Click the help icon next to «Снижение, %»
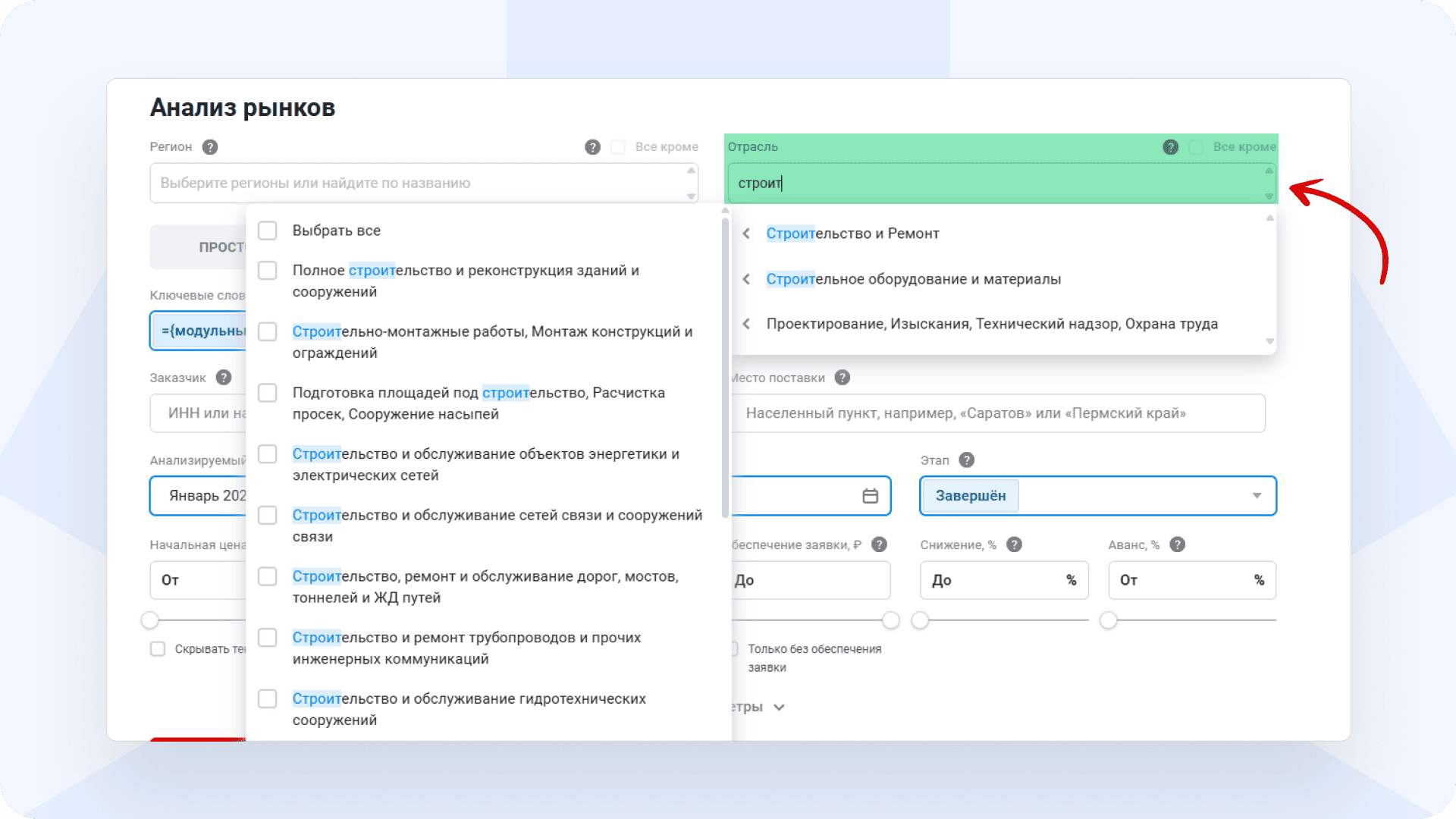 (1015, 544)
